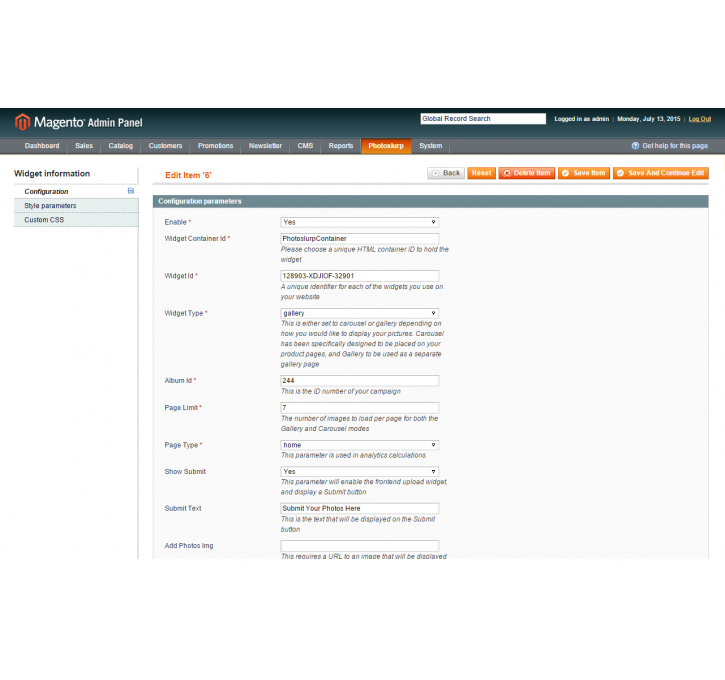Click the Reset button
This screenshot has height=680, width=725.
[481, 173]
